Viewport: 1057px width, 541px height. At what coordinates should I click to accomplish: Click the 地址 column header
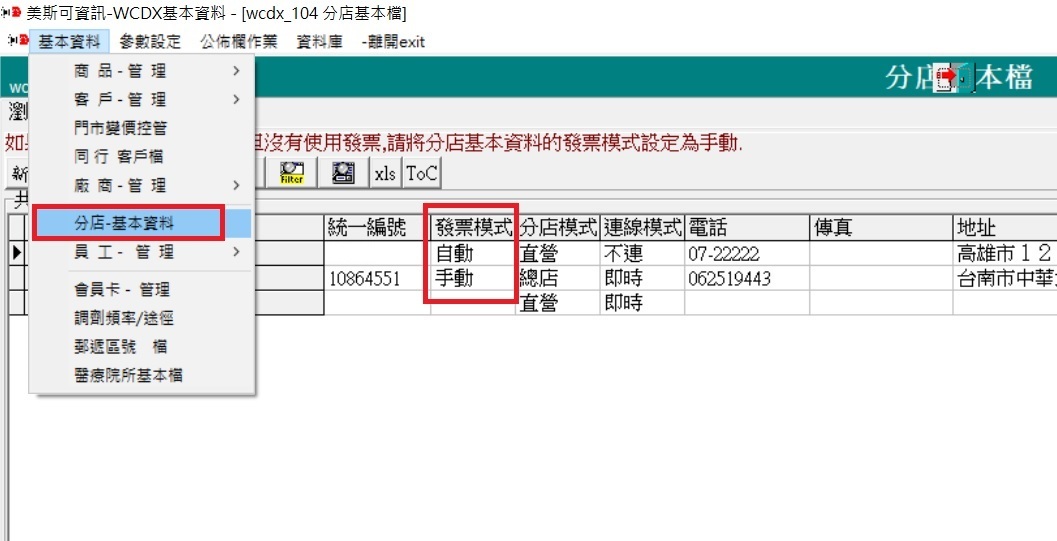[1004, 228]
